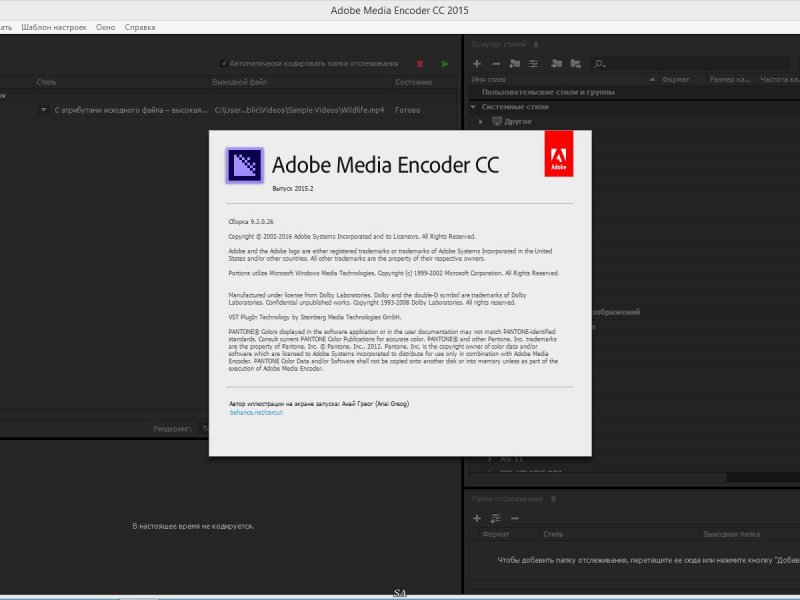Click the remove watch folder minus icon
The height and width of the screenshot is (600, 800).
[x=515, y=518]
